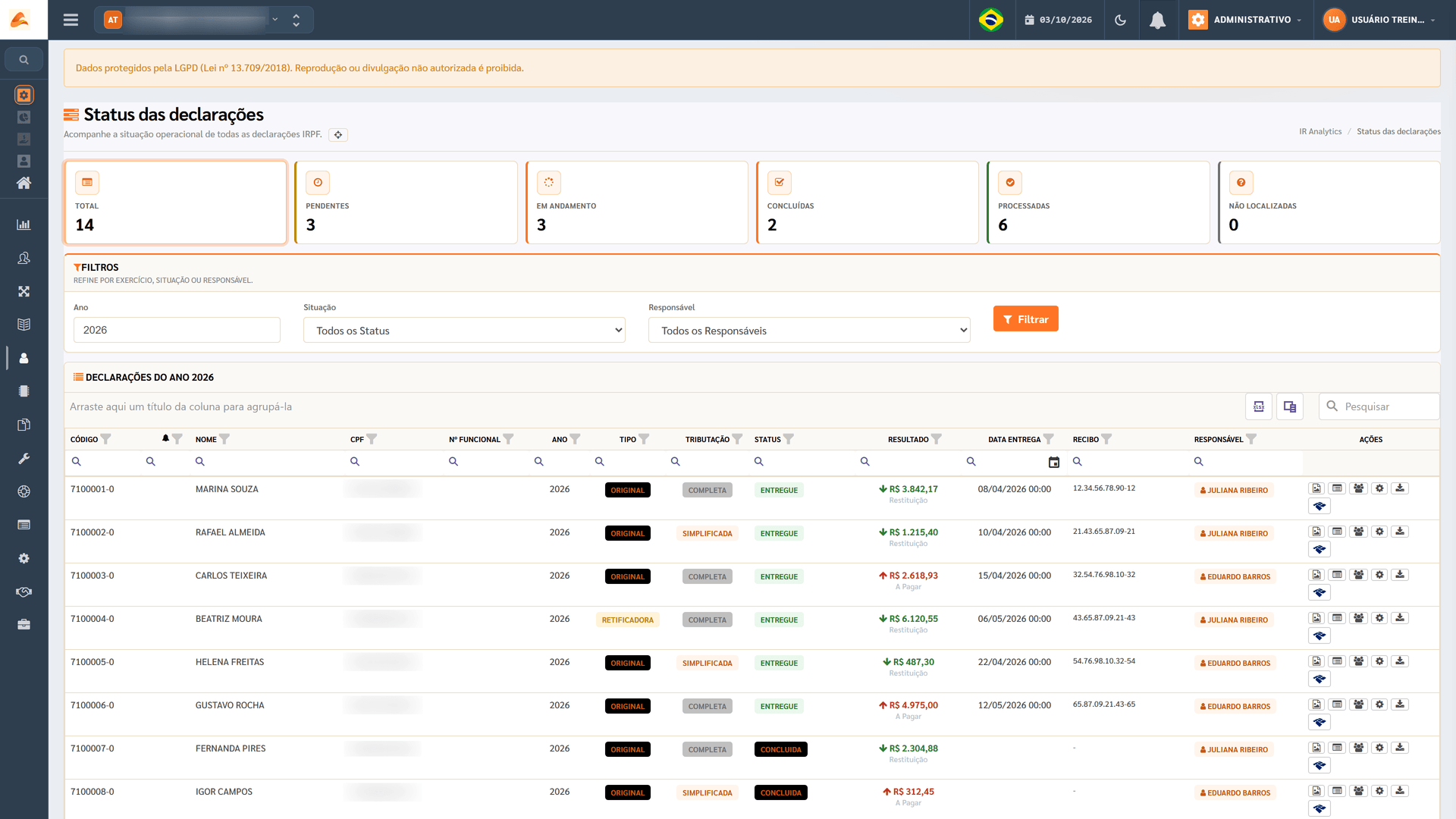Open the Responsável 'Todos os Responsáveis' dropdown

[809, 330]
